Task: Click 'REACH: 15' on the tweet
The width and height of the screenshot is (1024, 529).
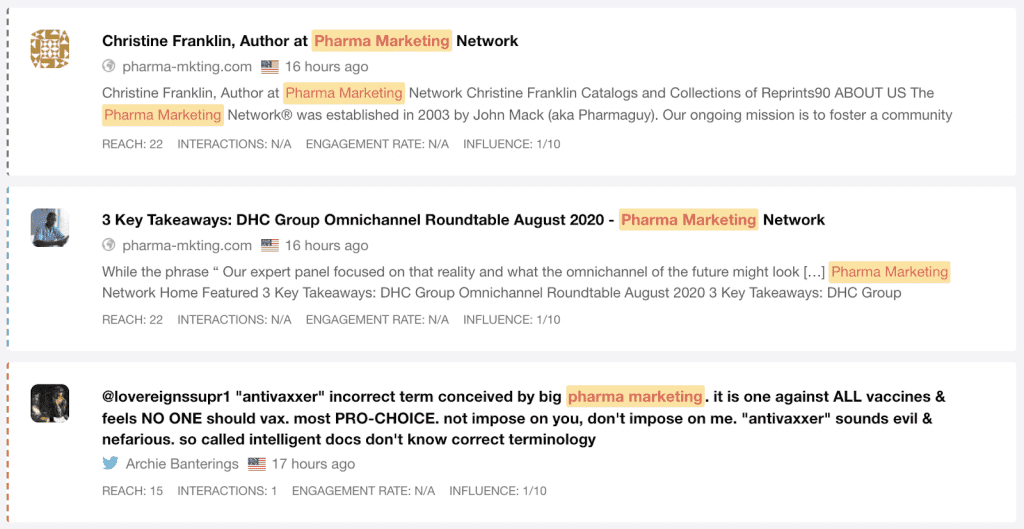Action: click(x=132, y=491)
